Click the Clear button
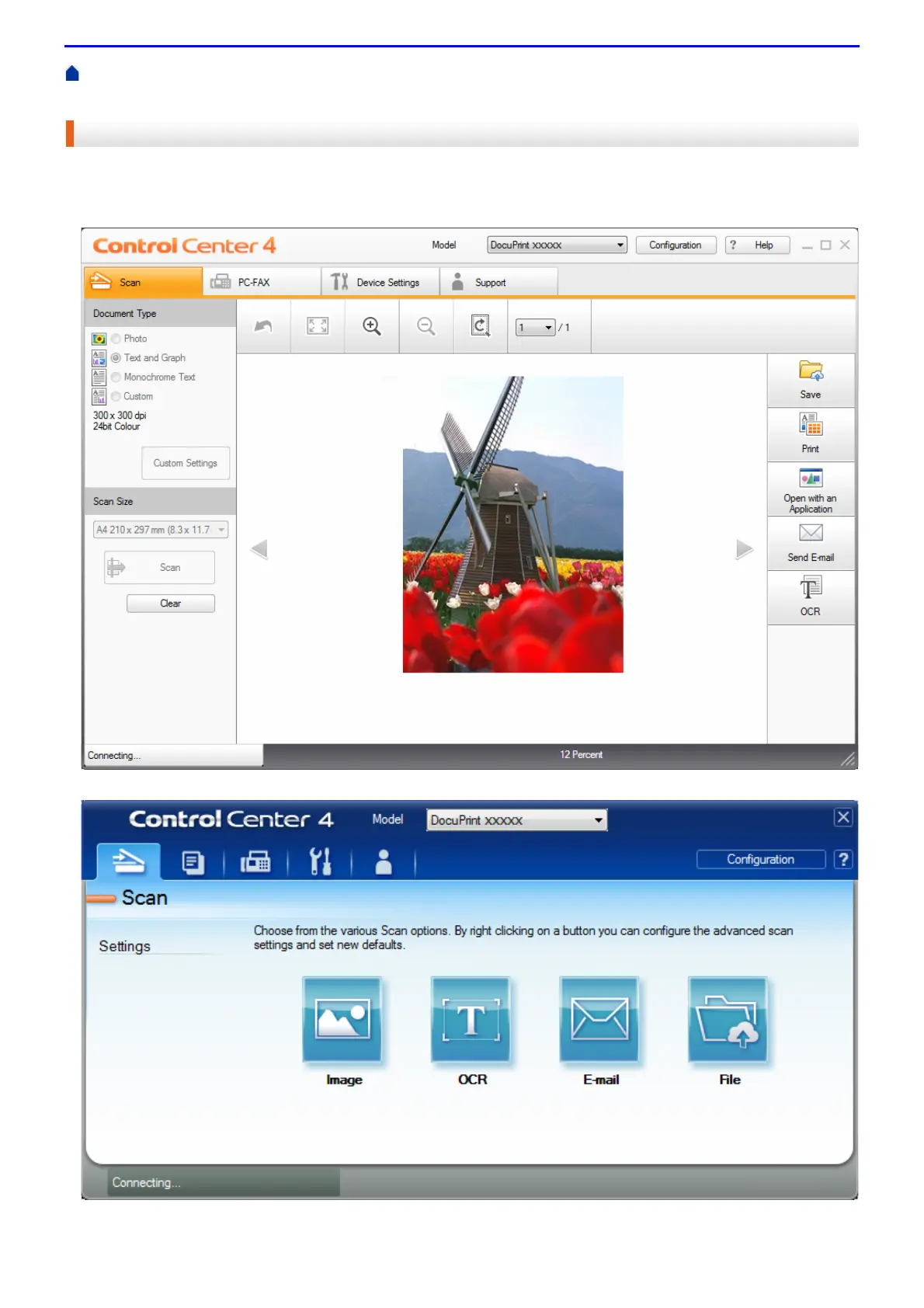The height and width of the screenshot is (1308, 924). [x=171, y=604]
